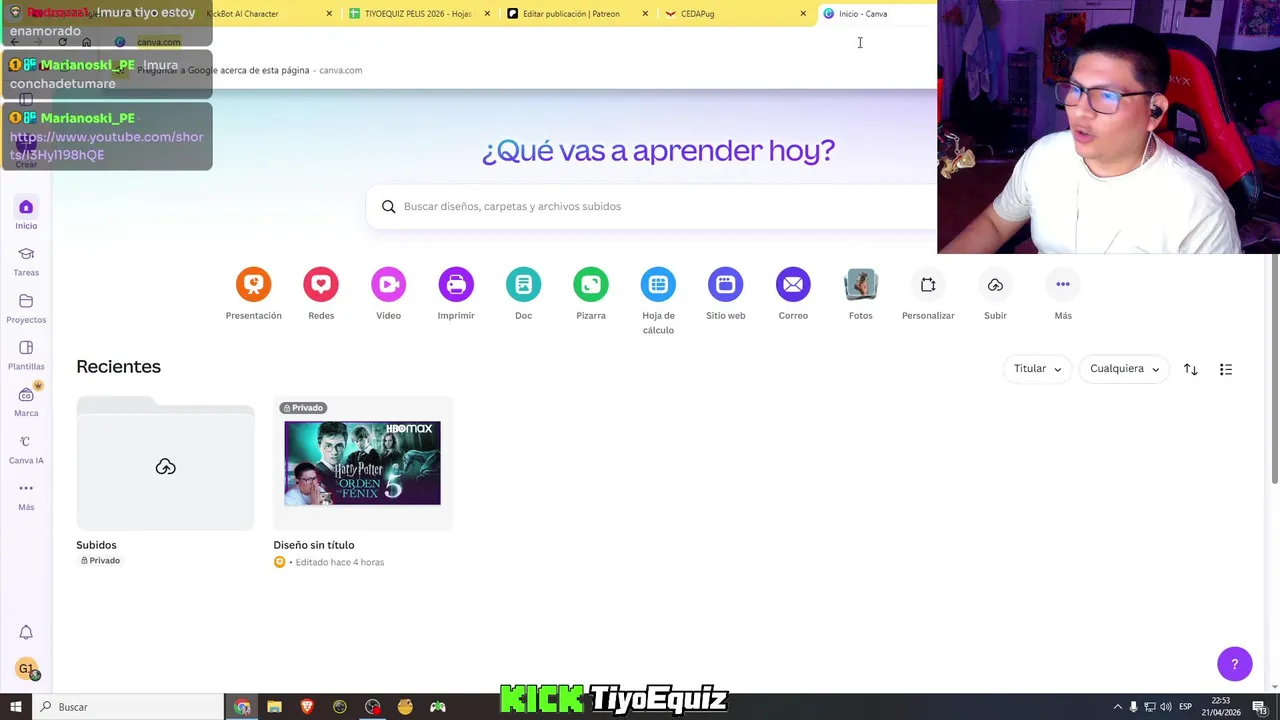Open Canva IA in the sidebar
Image resolution: width=1280 pixels, height=720 pixels.
point(26,449)
